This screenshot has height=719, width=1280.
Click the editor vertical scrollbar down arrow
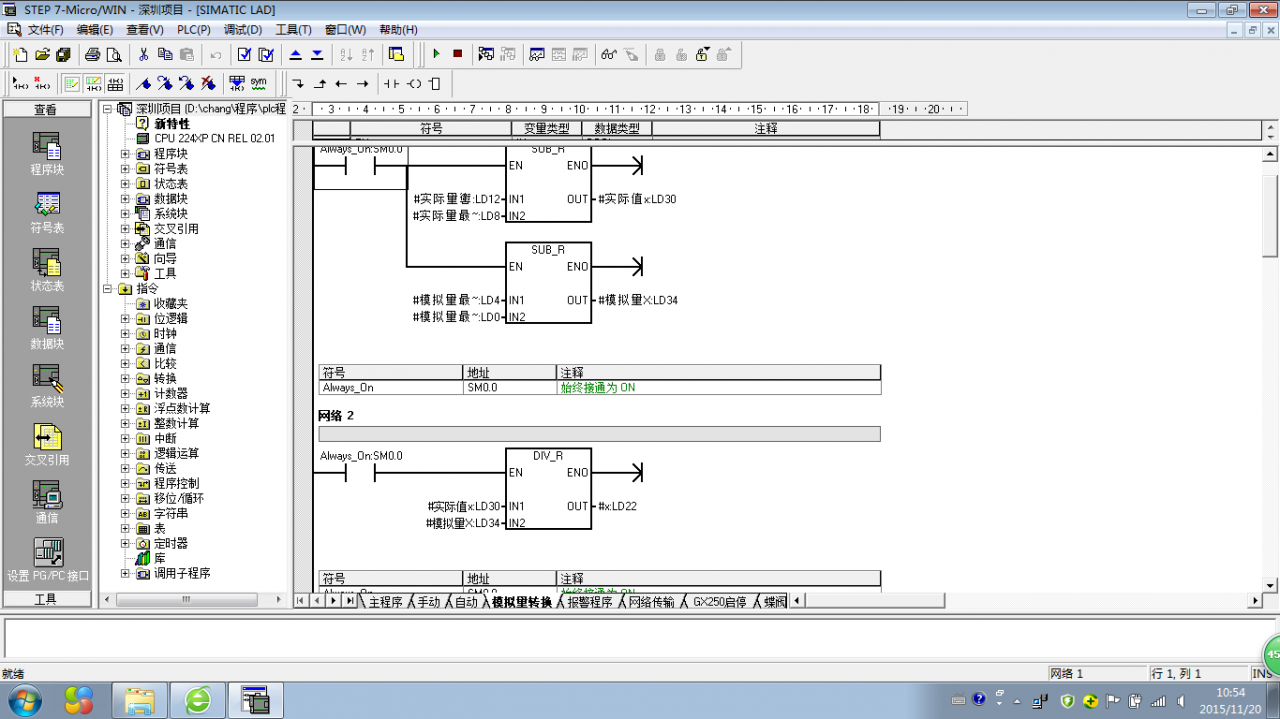1270,585
